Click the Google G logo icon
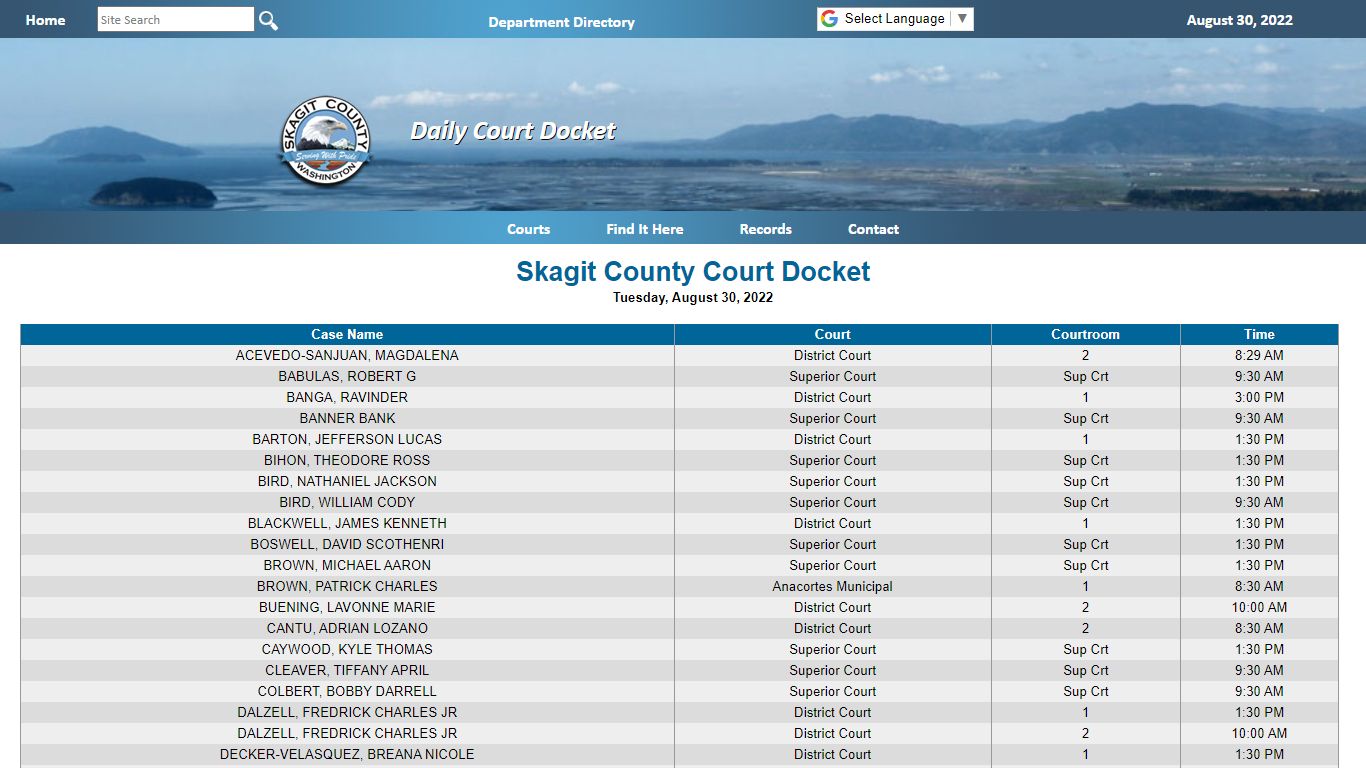 tap(829, 19)
